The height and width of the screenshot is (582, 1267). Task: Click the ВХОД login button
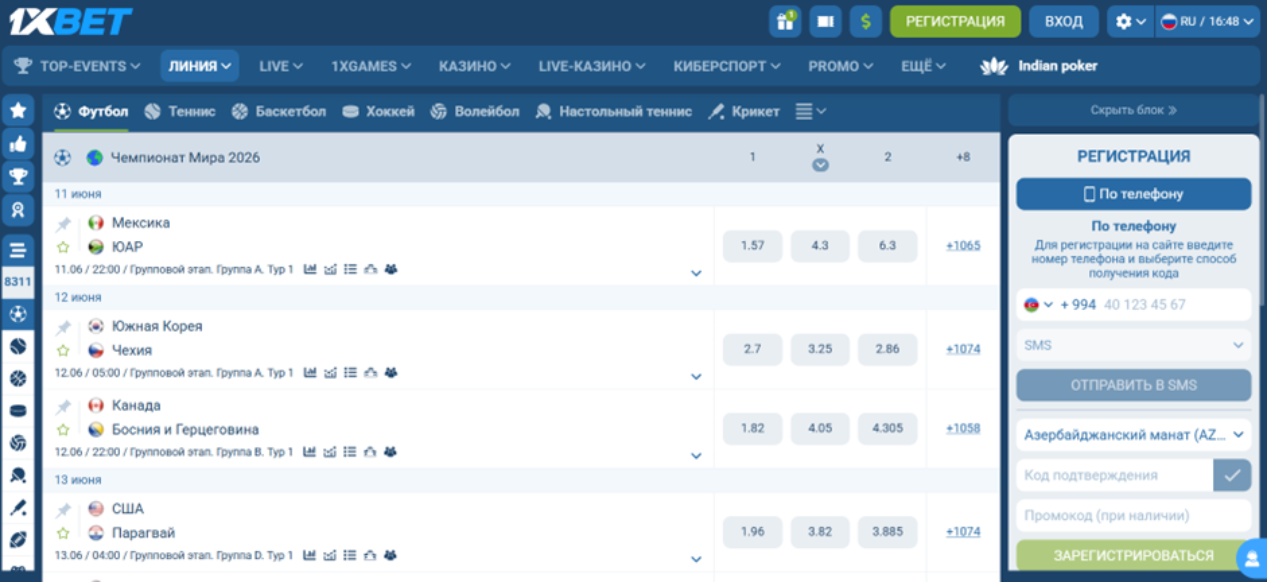click(x=1064, y=21)
